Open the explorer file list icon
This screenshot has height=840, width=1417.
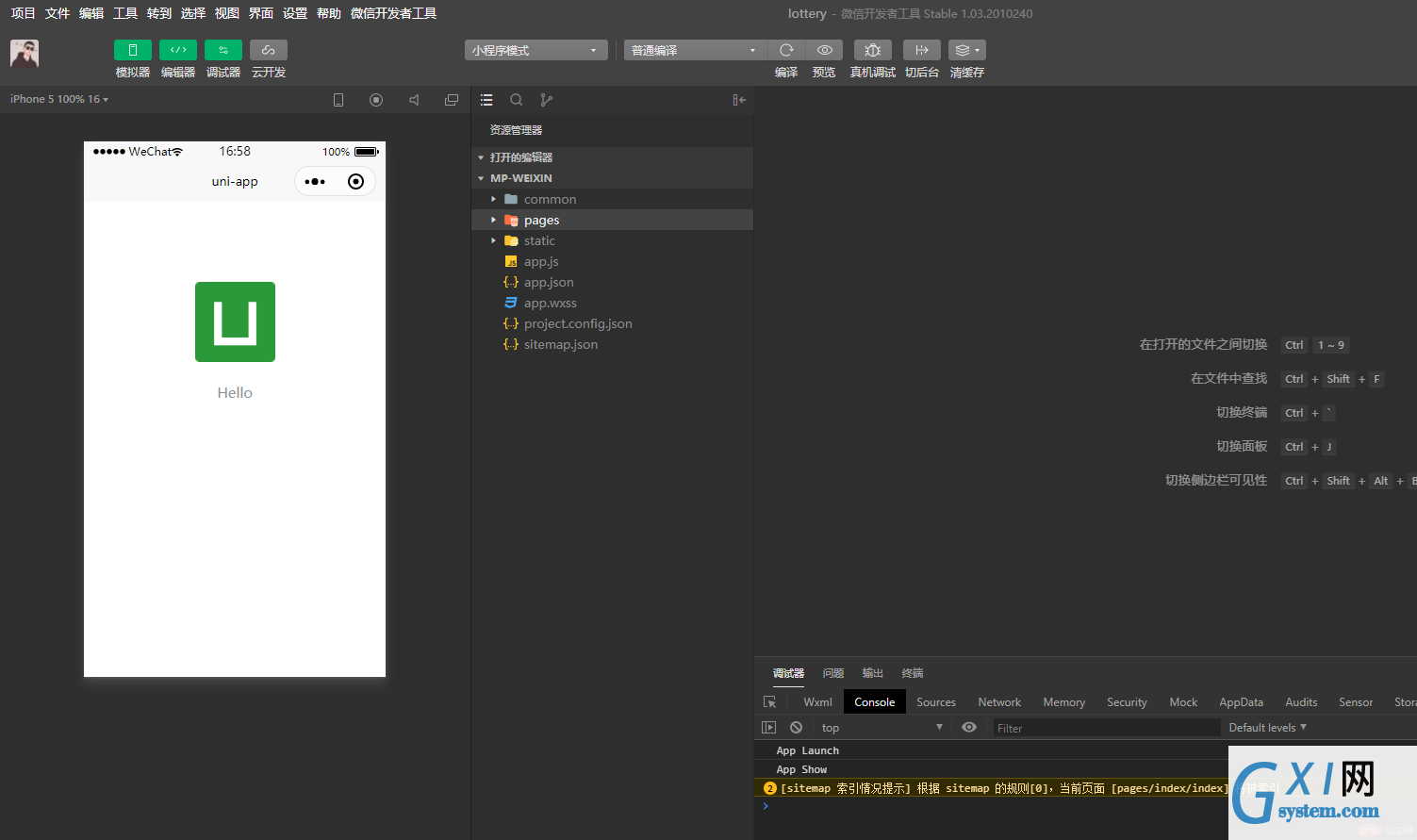[486, 100]
